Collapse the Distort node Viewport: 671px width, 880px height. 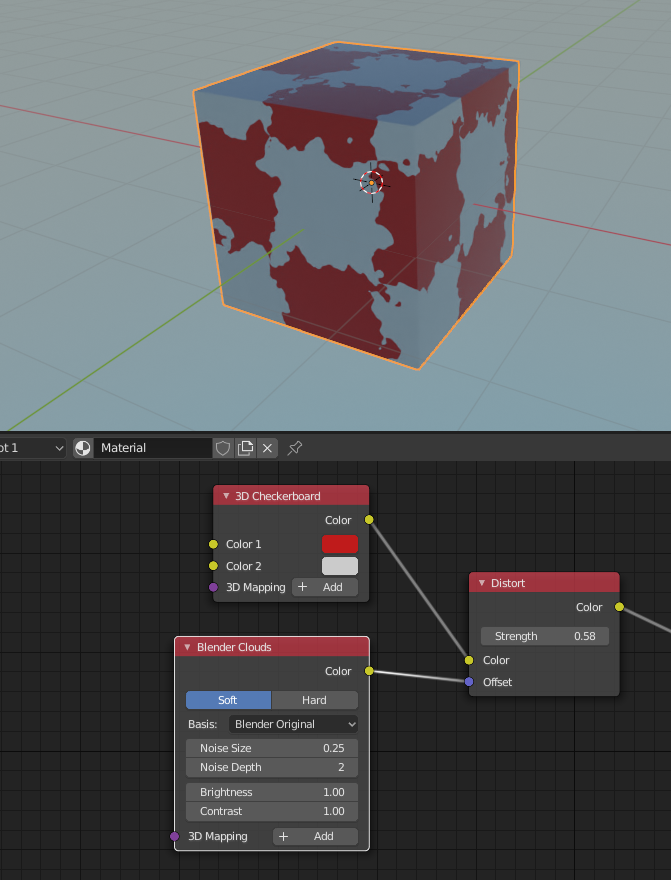point(482,583)
